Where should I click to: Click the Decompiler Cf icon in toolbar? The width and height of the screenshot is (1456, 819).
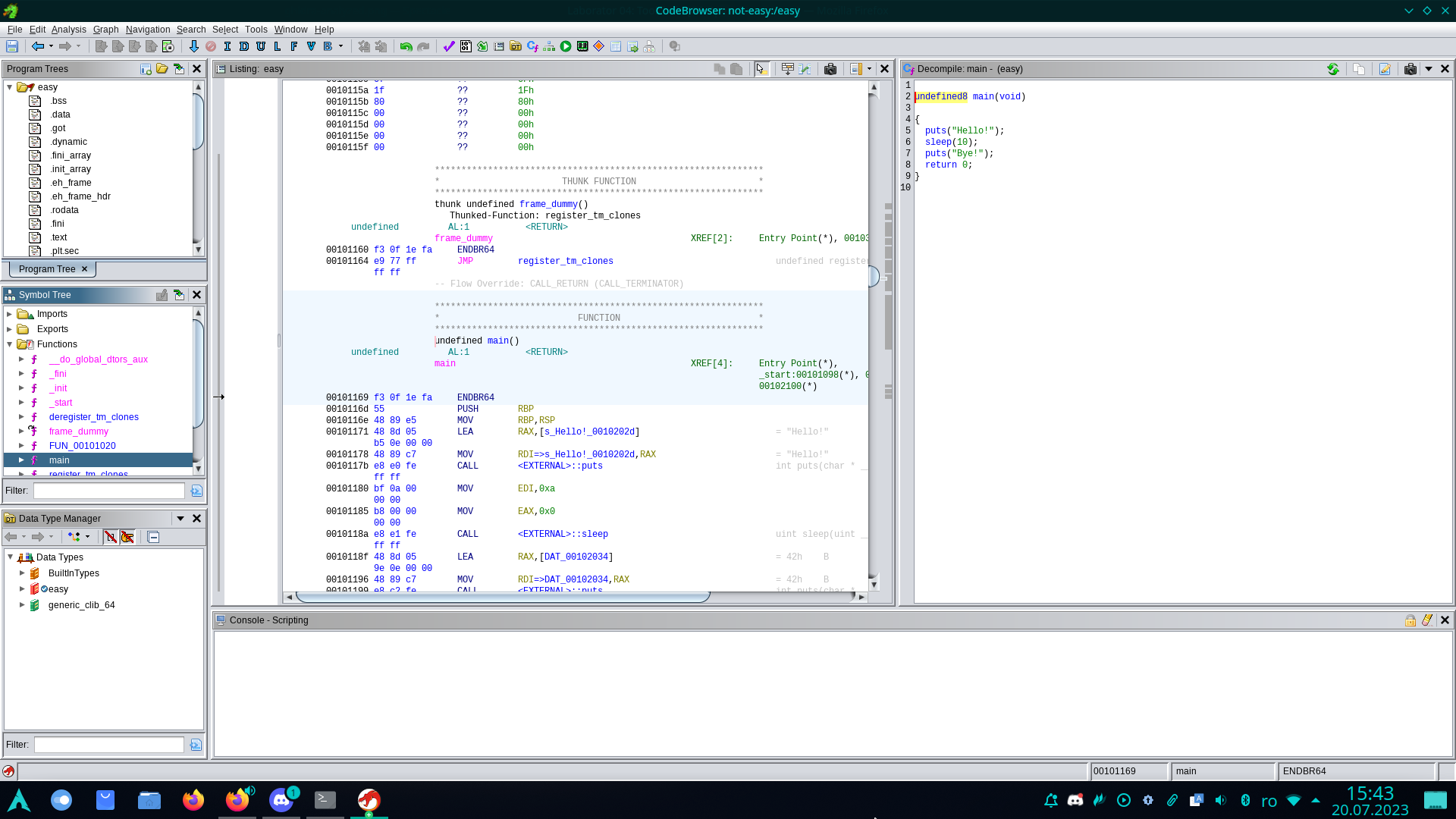pyautogui.click(x=532, y=47)
